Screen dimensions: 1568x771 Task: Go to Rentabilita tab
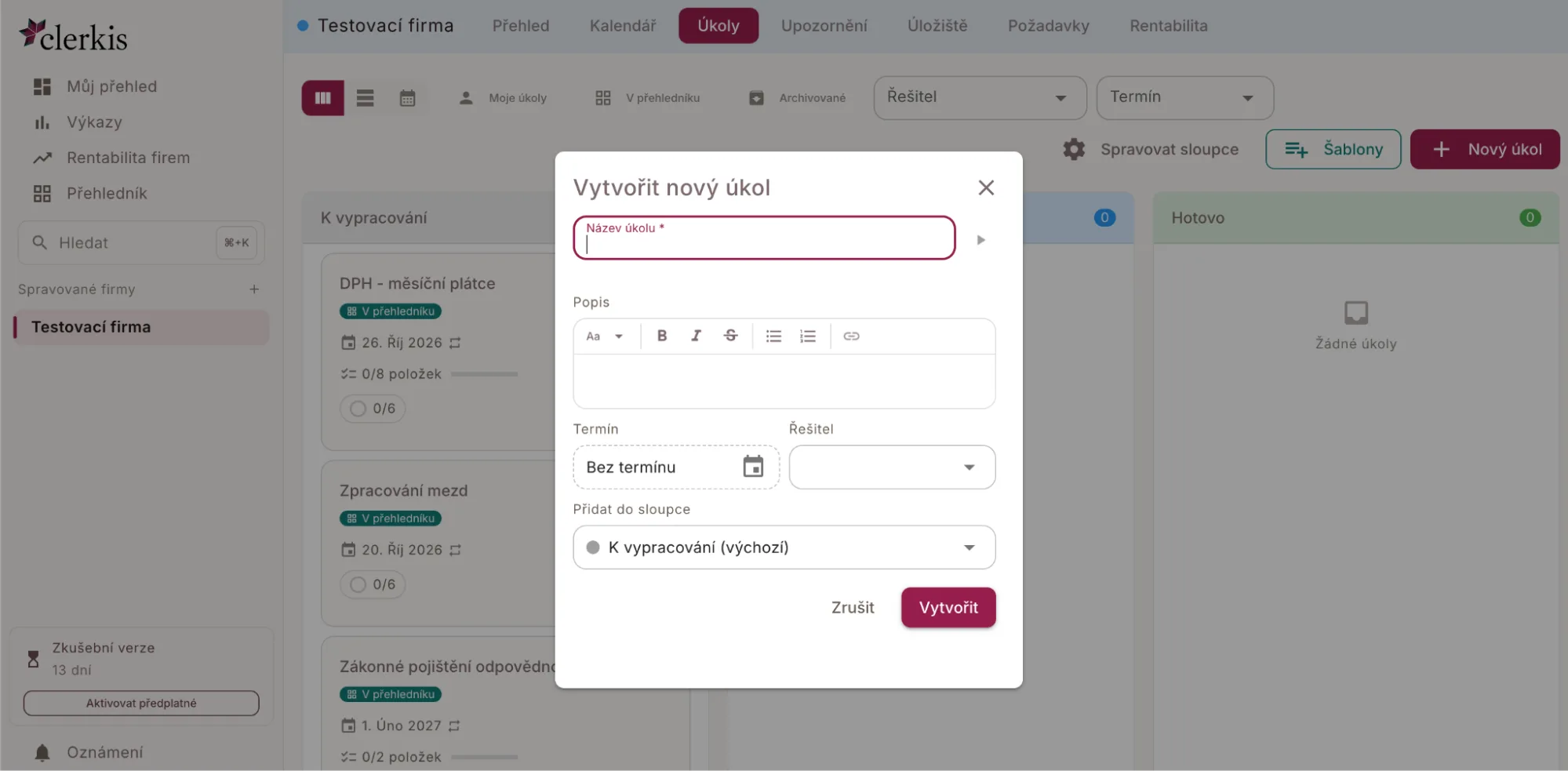pyautogui.click(x=1169, y=26)
